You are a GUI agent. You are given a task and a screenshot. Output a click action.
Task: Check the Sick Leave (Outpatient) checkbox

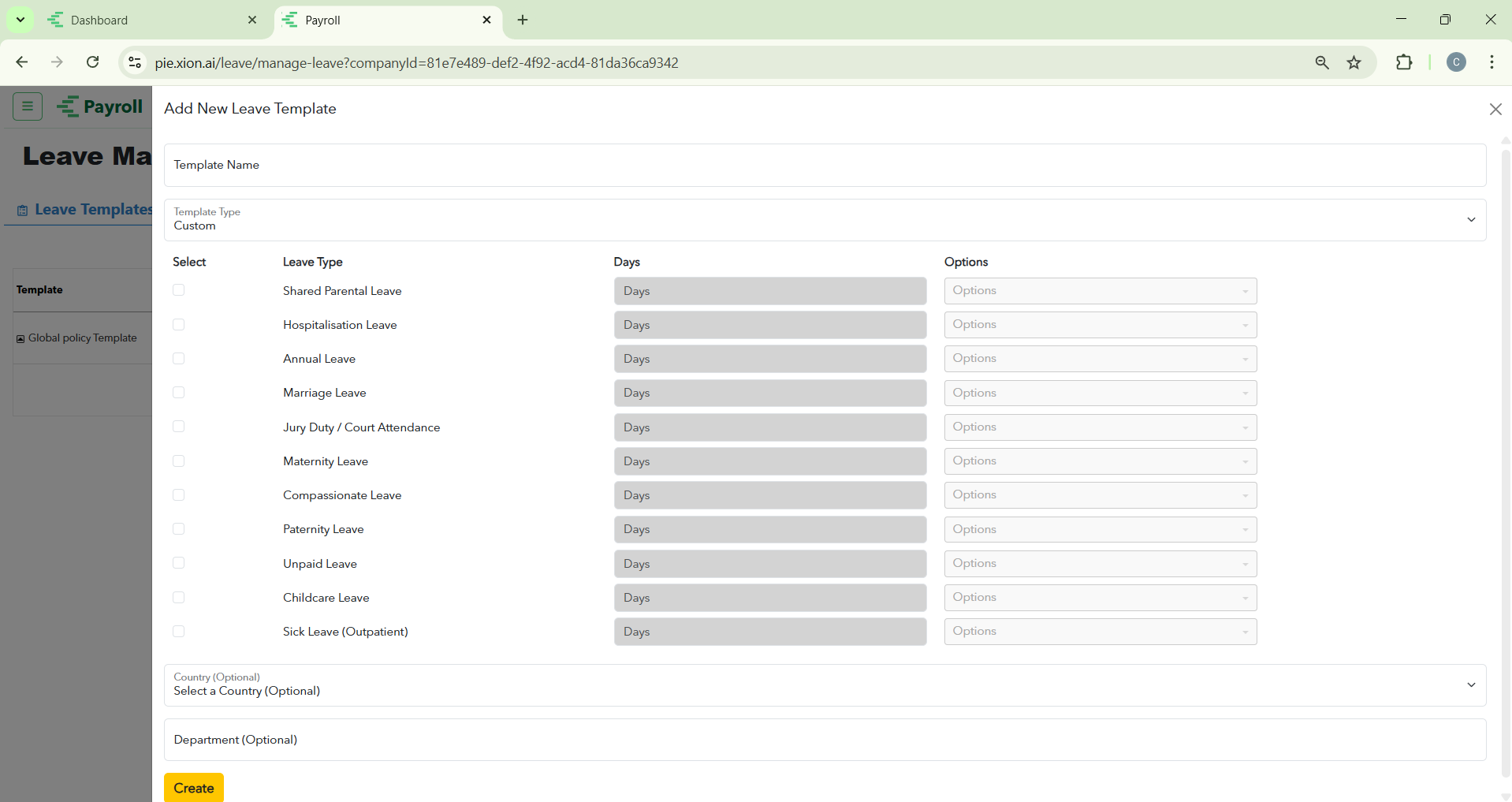click(179, 632)
